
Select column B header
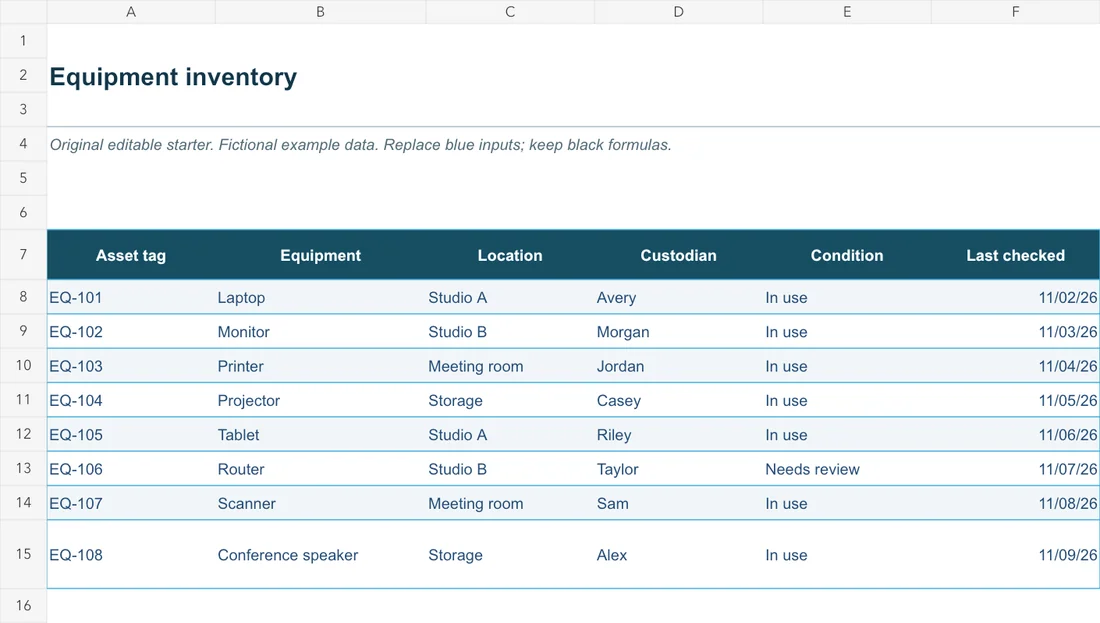pos(321,12)
